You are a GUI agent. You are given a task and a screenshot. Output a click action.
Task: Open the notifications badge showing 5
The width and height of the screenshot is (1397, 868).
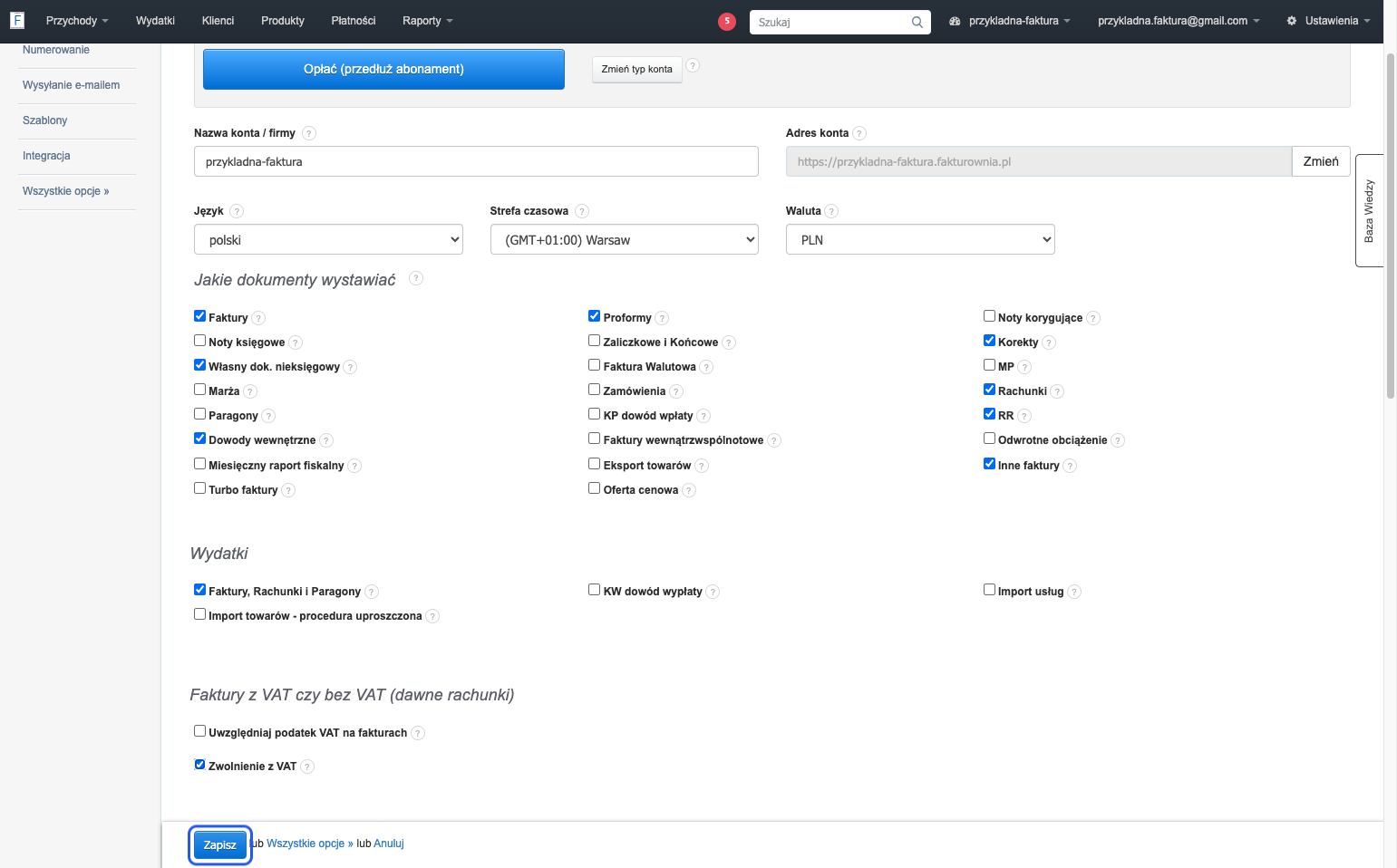coord(727,21)
